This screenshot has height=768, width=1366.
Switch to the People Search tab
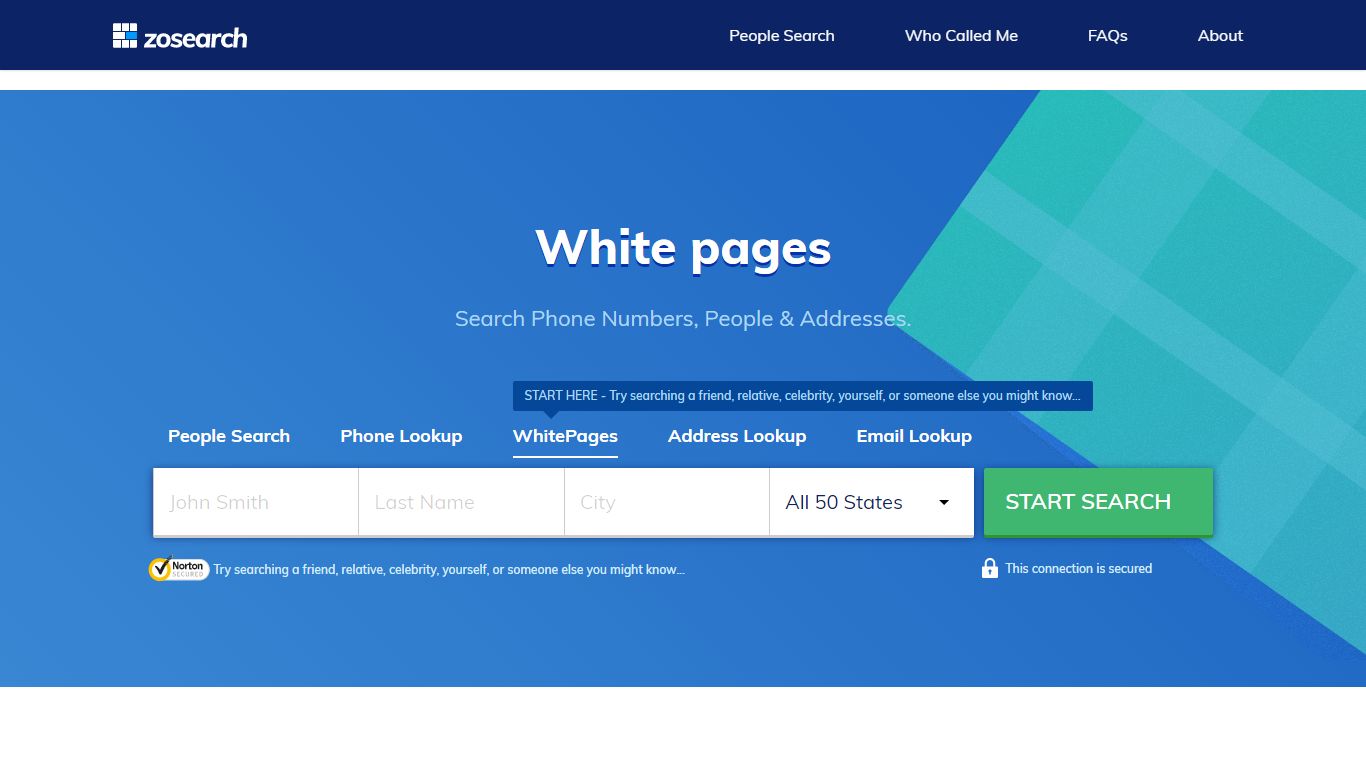coord(229,436)
